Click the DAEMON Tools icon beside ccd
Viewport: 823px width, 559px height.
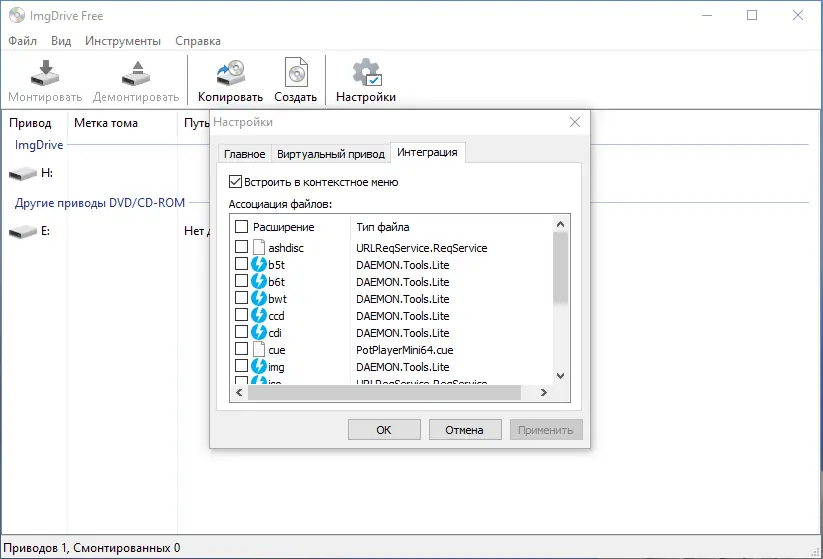tap(259, 315)
